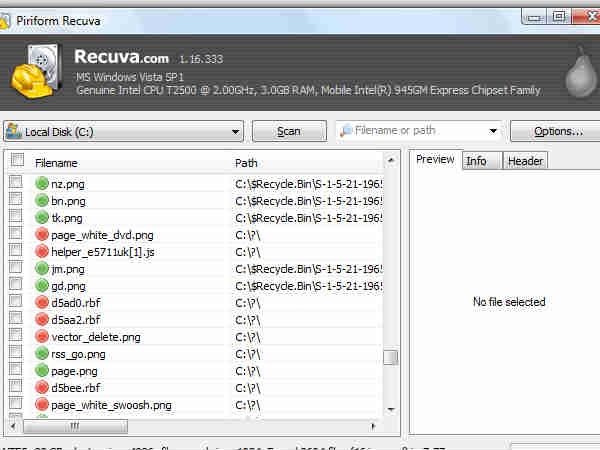Switch to the Info tab

482,161
